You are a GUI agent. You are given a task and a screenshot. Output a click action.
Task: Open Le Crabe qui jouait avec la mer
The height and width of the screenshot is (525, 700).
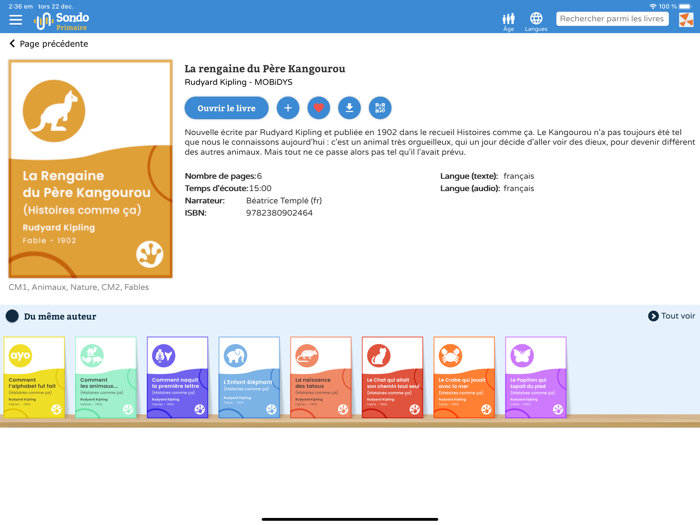tap(464, 377)
